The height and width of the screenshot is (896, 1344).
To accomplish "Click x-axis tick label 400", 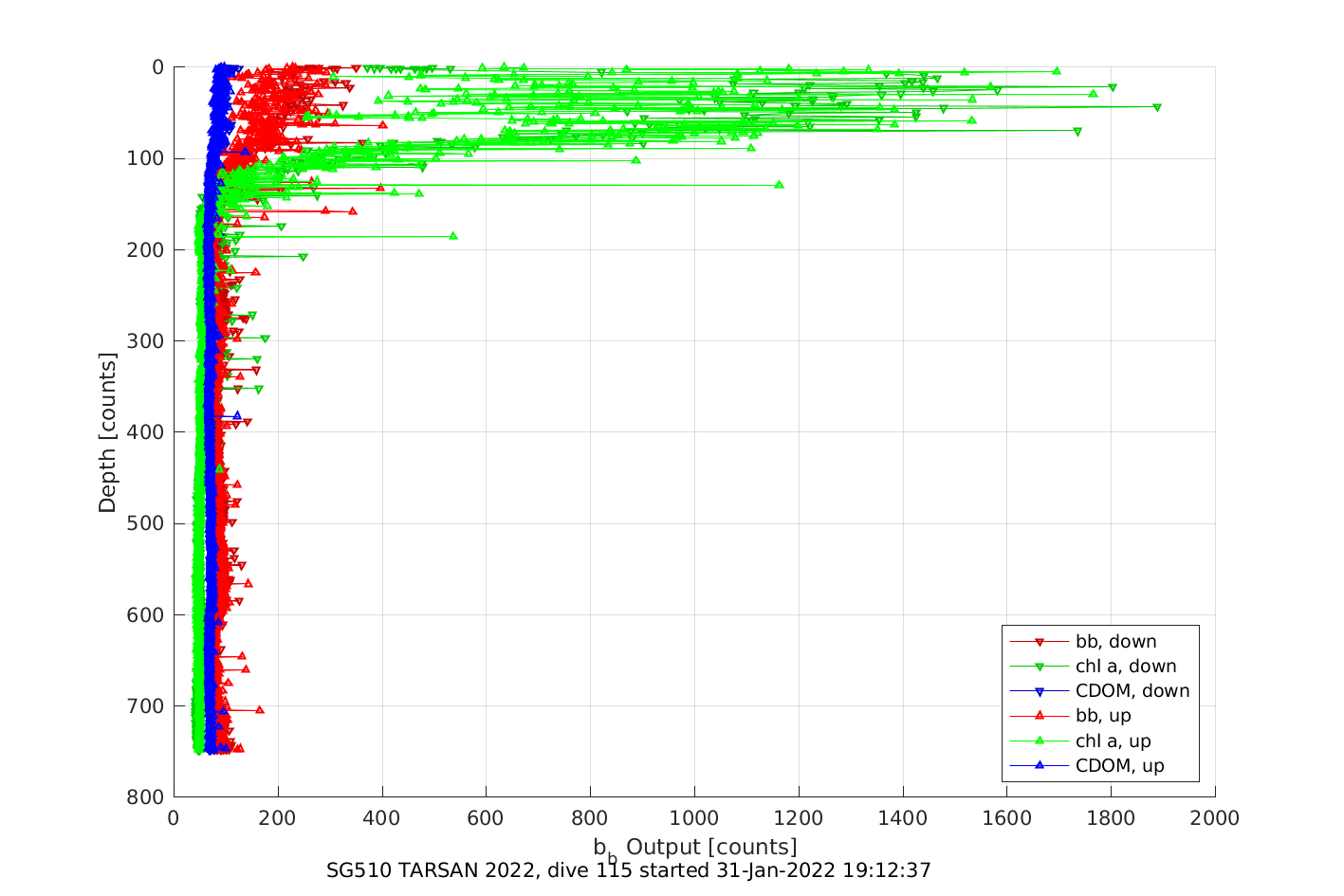I will point(382,817).
